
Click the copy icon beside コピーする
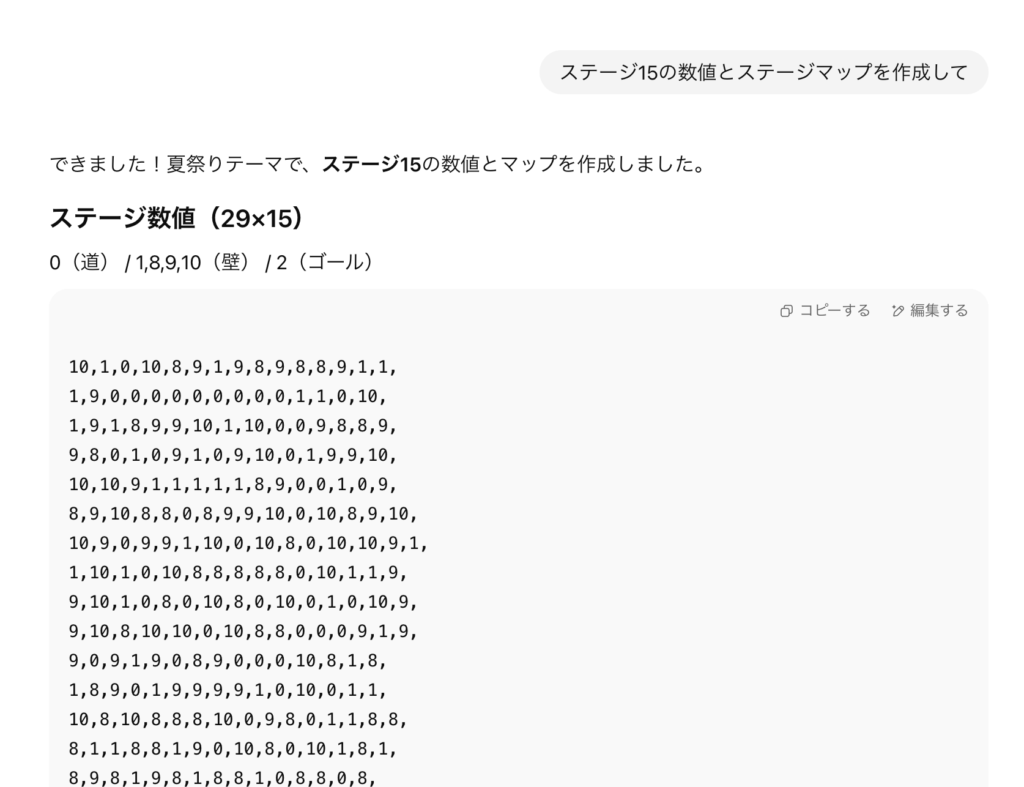click(x=786, y=311)
